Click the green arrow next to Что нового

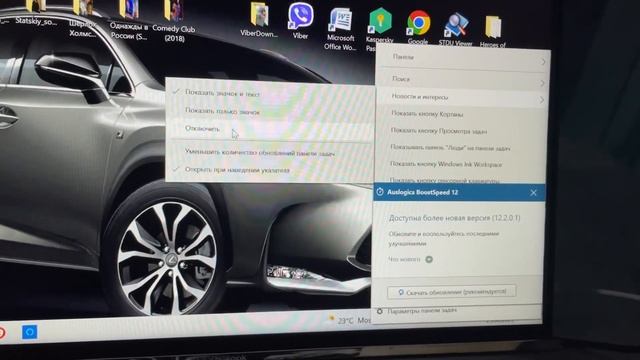tap(429, 259)
